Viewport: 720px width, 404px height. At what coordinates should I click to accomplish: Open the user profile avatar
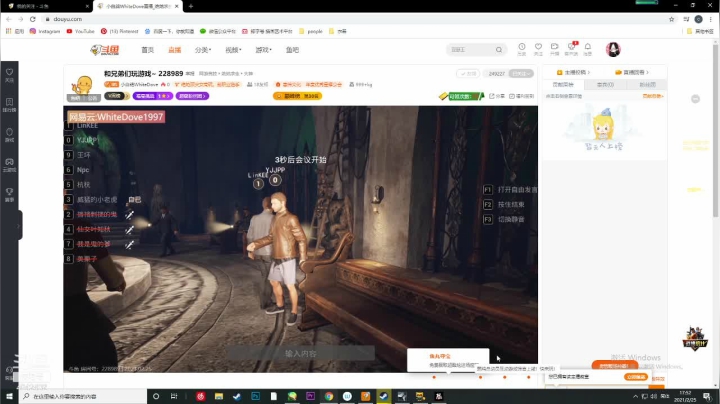point(613,49)
